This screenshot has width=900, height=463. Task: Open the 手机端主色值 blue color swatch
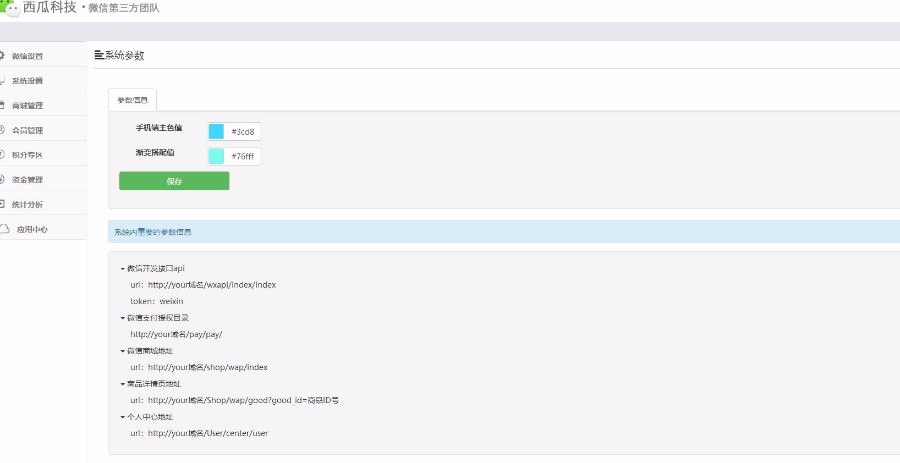point(216,131)
